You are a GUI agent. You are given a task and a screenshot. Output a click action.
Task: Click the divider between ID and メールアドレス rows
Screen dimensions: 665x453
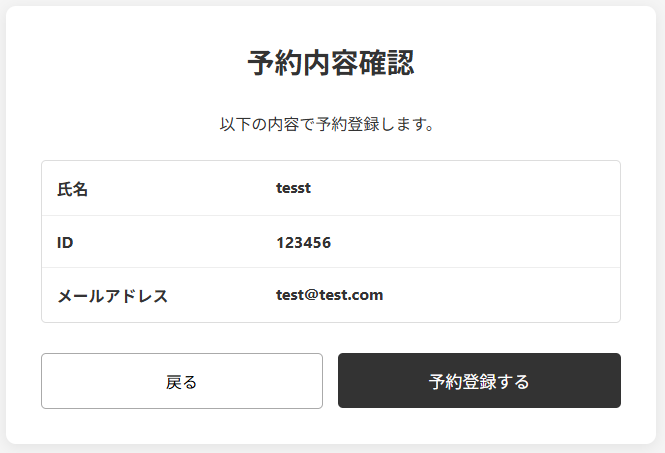[x=331, y=268]
